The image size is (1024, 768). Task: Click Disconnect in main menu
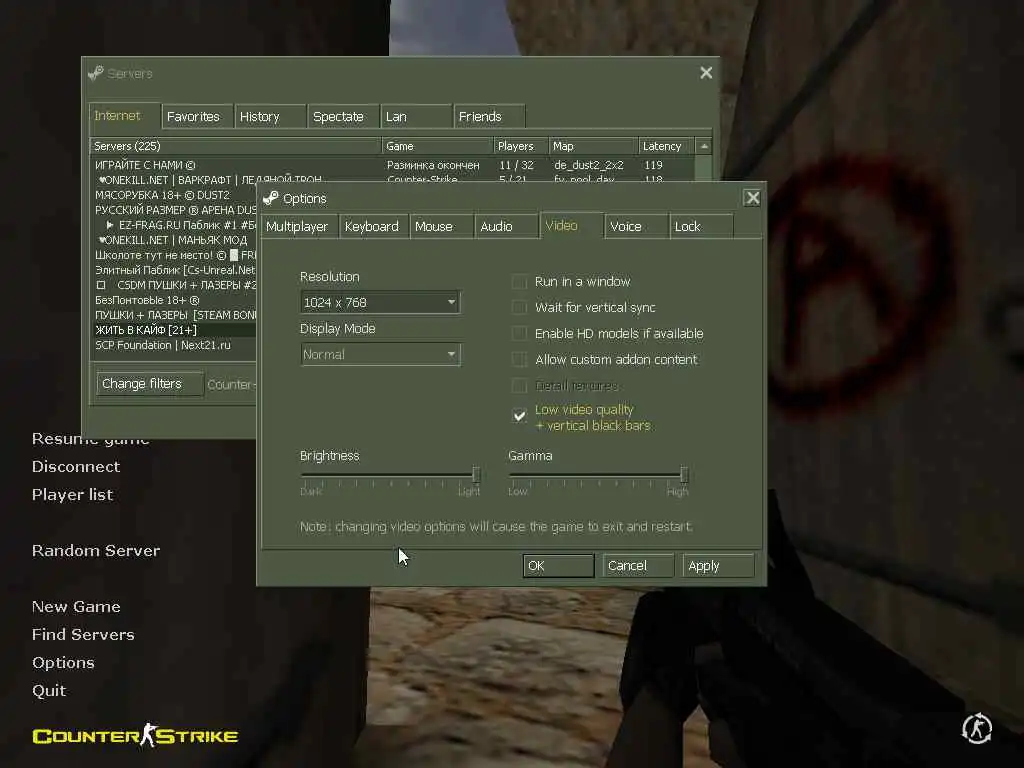[x=76, y=466]
